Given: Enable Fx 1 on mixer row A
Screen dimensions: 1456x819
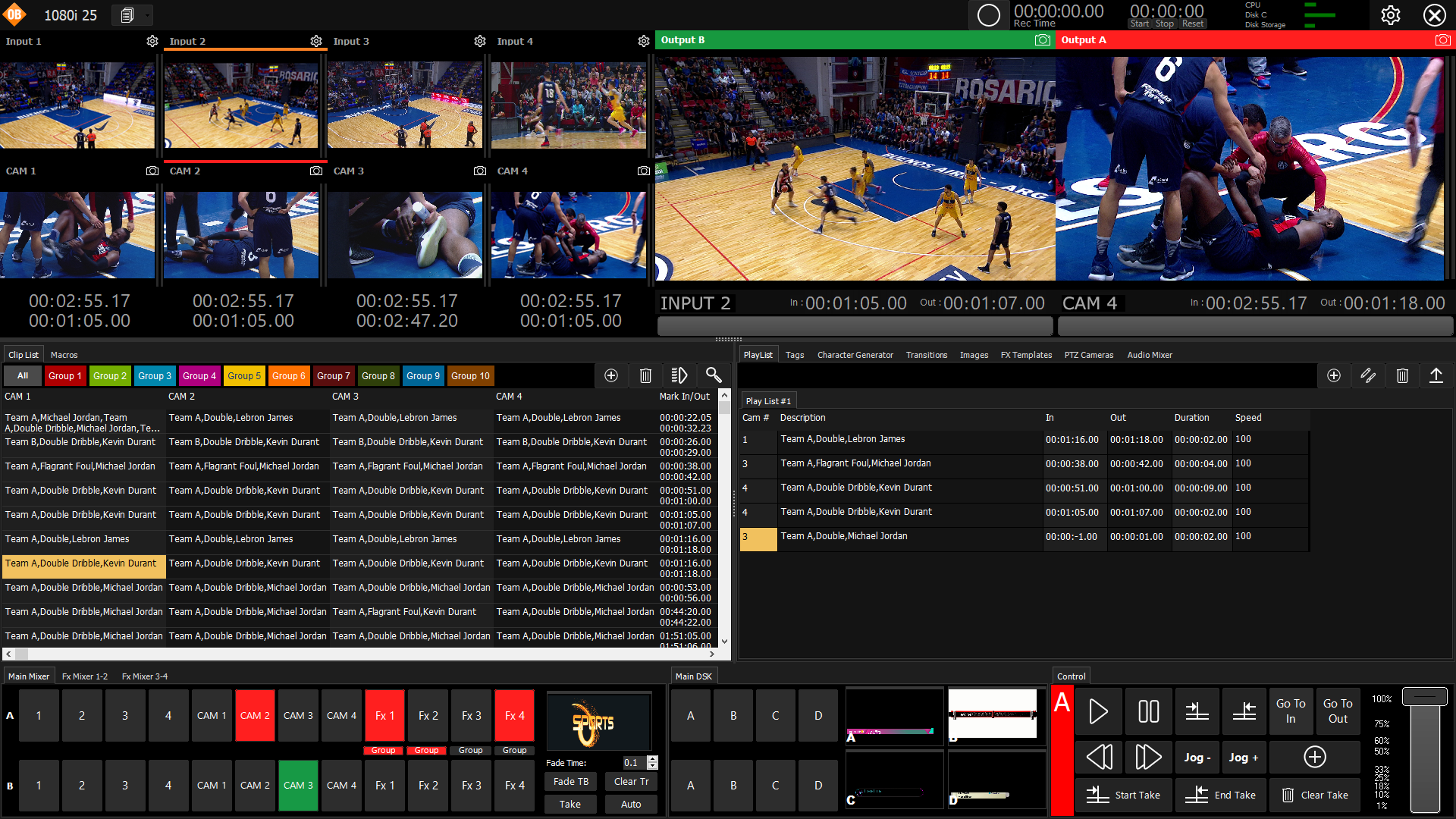Looking at the screenshot, I should click(384, 714).
